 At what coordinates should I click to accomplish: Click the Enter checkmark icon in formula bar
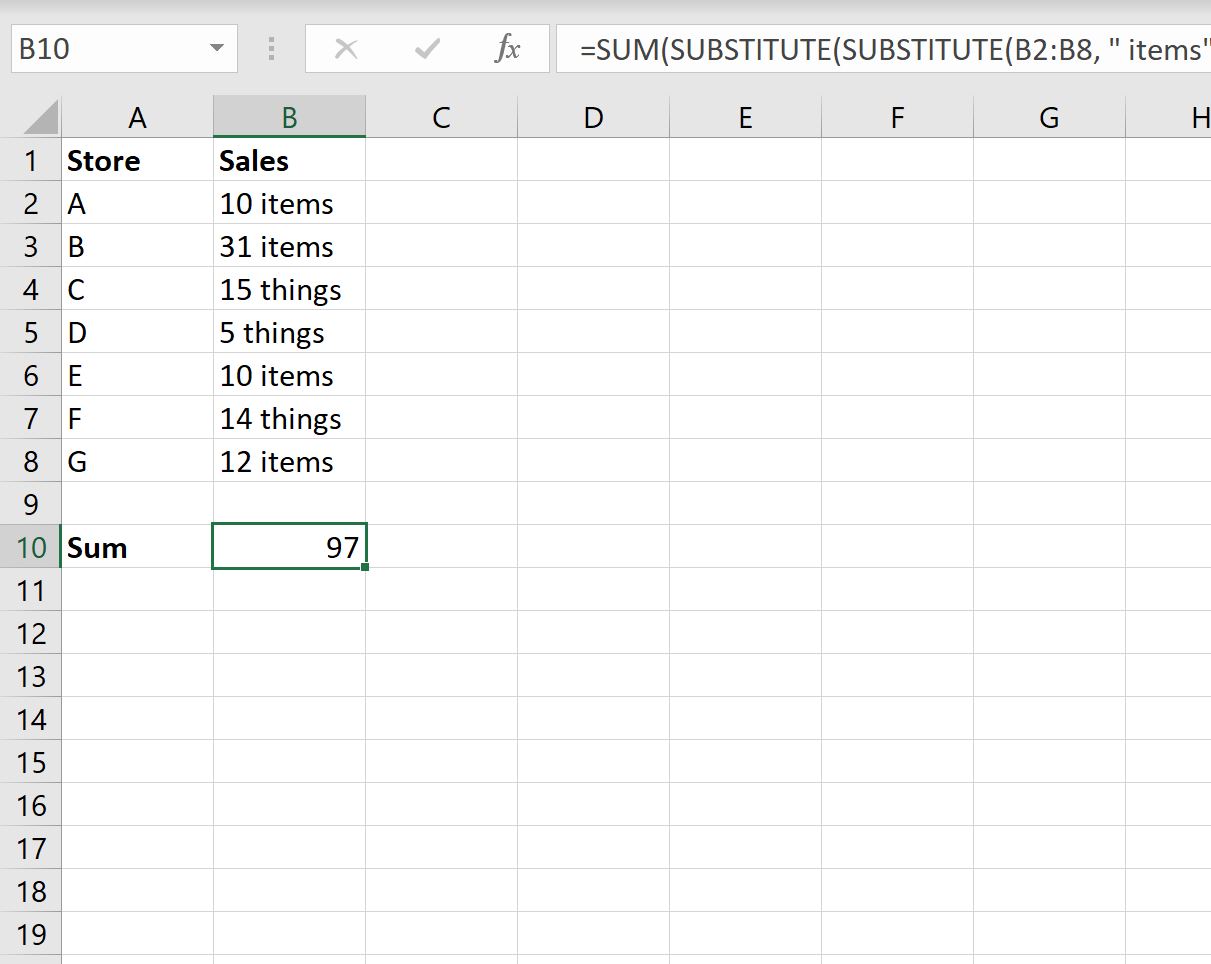(427, 48)
